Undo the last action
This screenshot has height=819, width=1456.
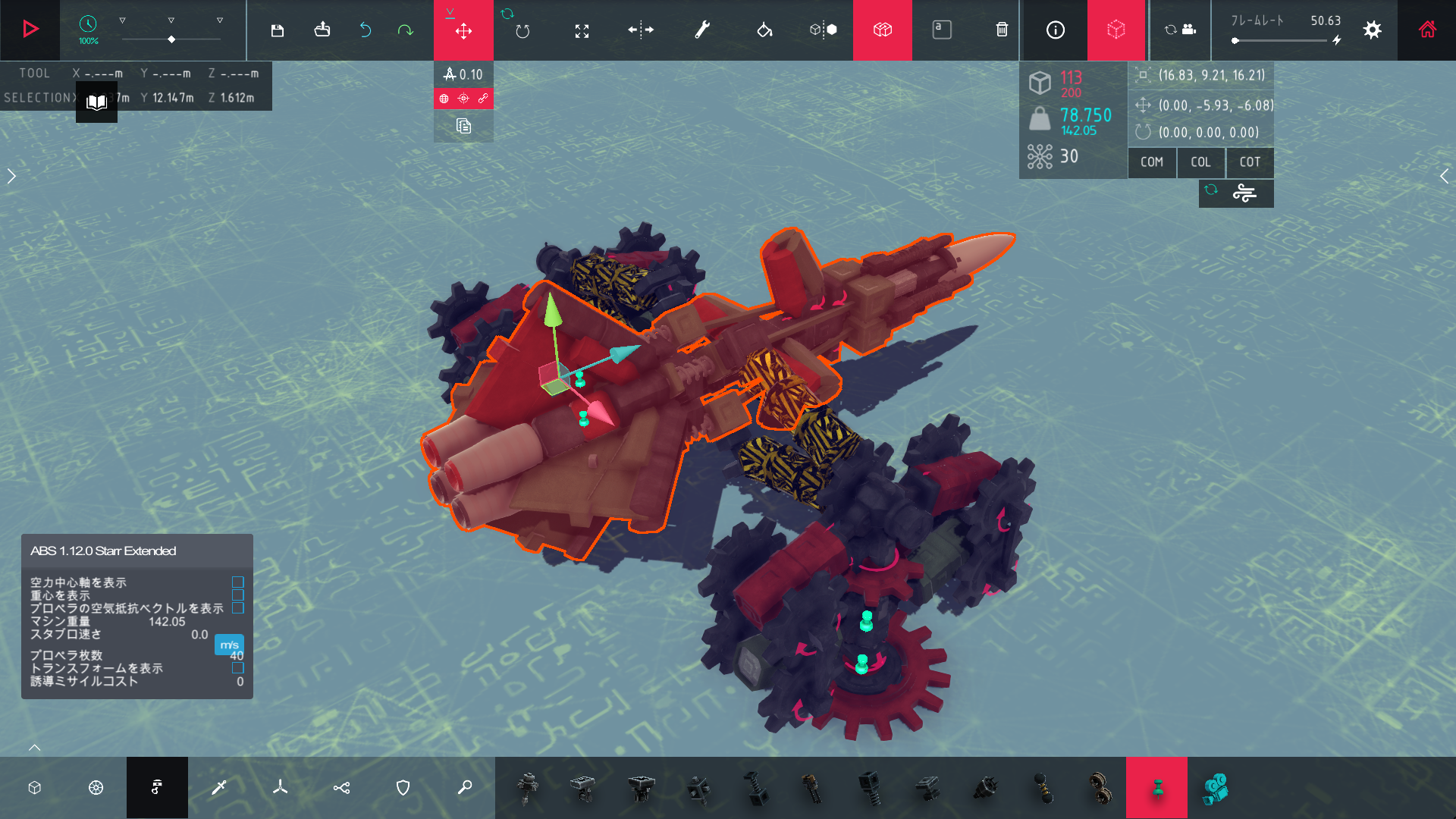[365, 30]
